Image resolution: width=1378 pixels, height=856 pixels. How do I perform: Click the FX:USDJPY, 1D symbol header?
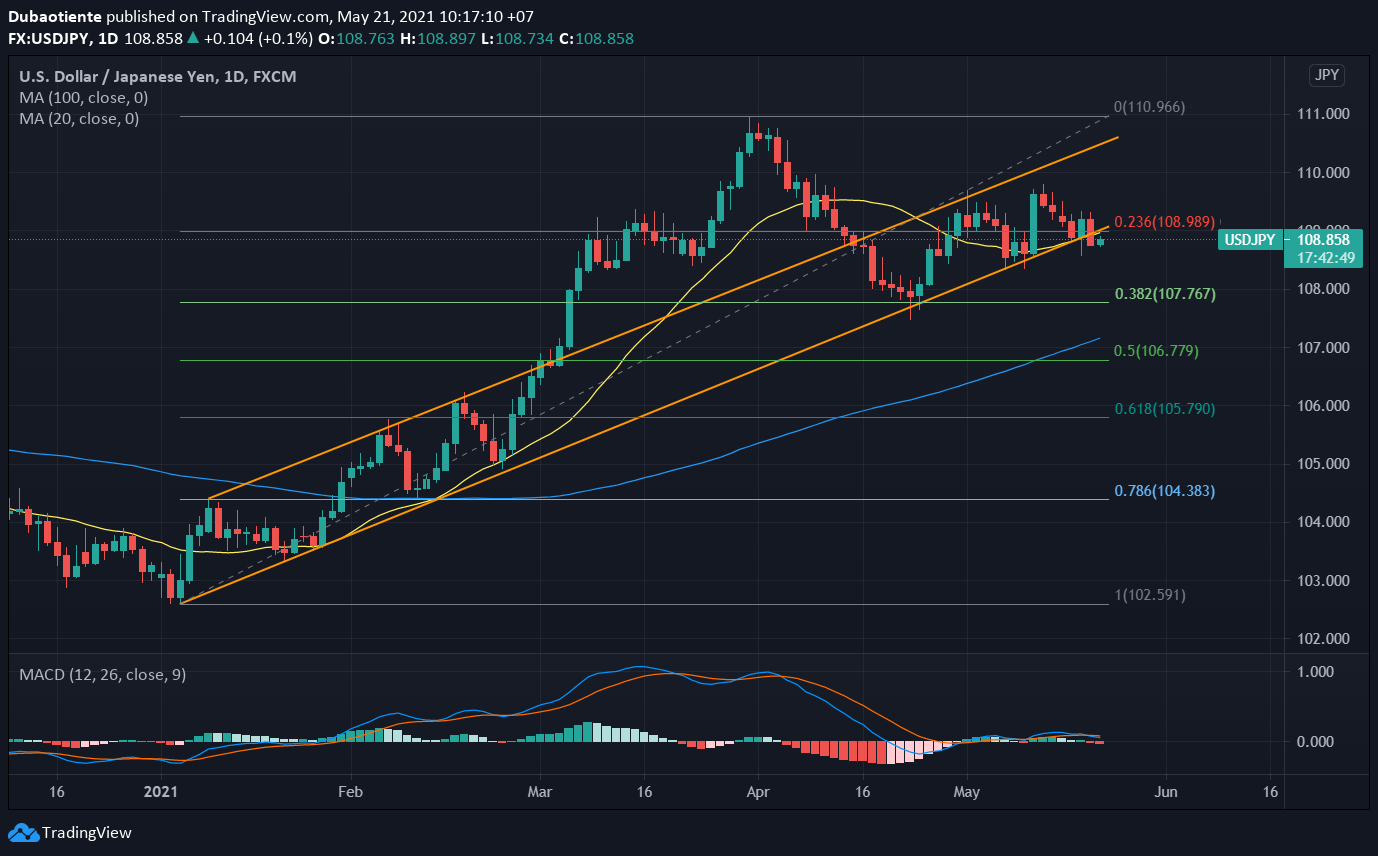(x=63, y=39)
